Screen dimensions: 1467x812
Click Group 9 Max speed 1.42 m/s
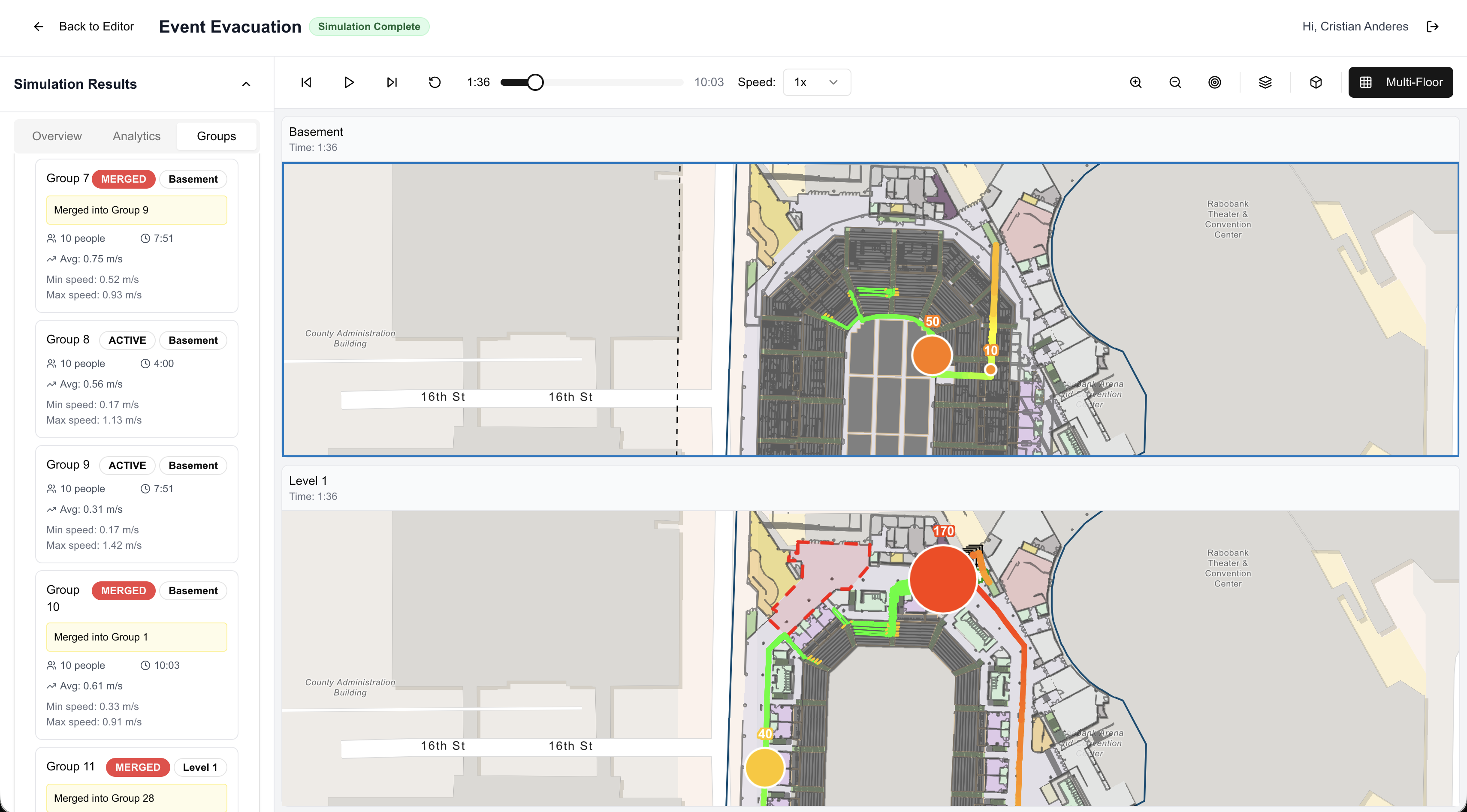click(x=94, y=545)
